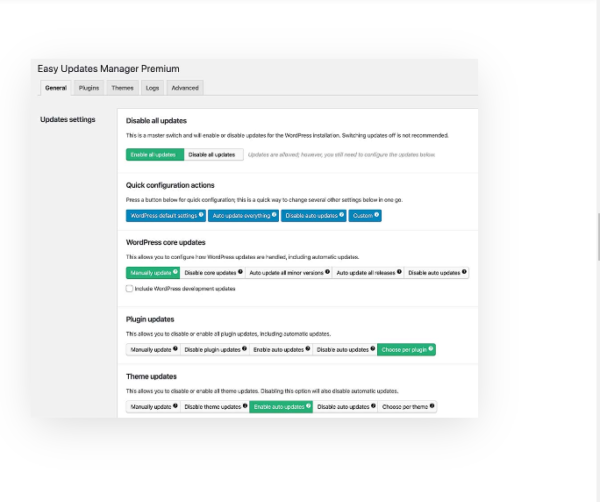Select plugin Disable auto updates
600x502 pixels.
(345, 350)
